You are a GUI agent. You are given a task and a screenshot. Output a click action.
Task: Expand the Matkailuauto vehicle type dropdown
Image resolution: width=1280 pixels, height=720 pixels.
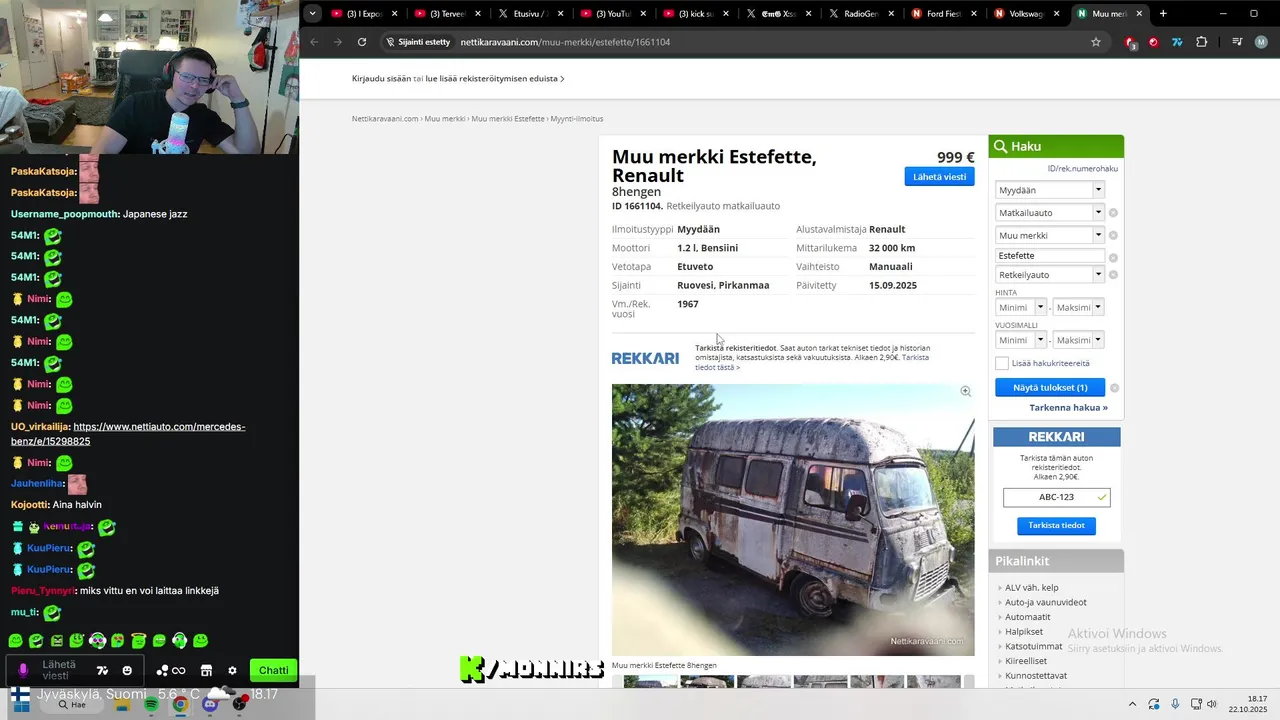tap(1049, 213)
